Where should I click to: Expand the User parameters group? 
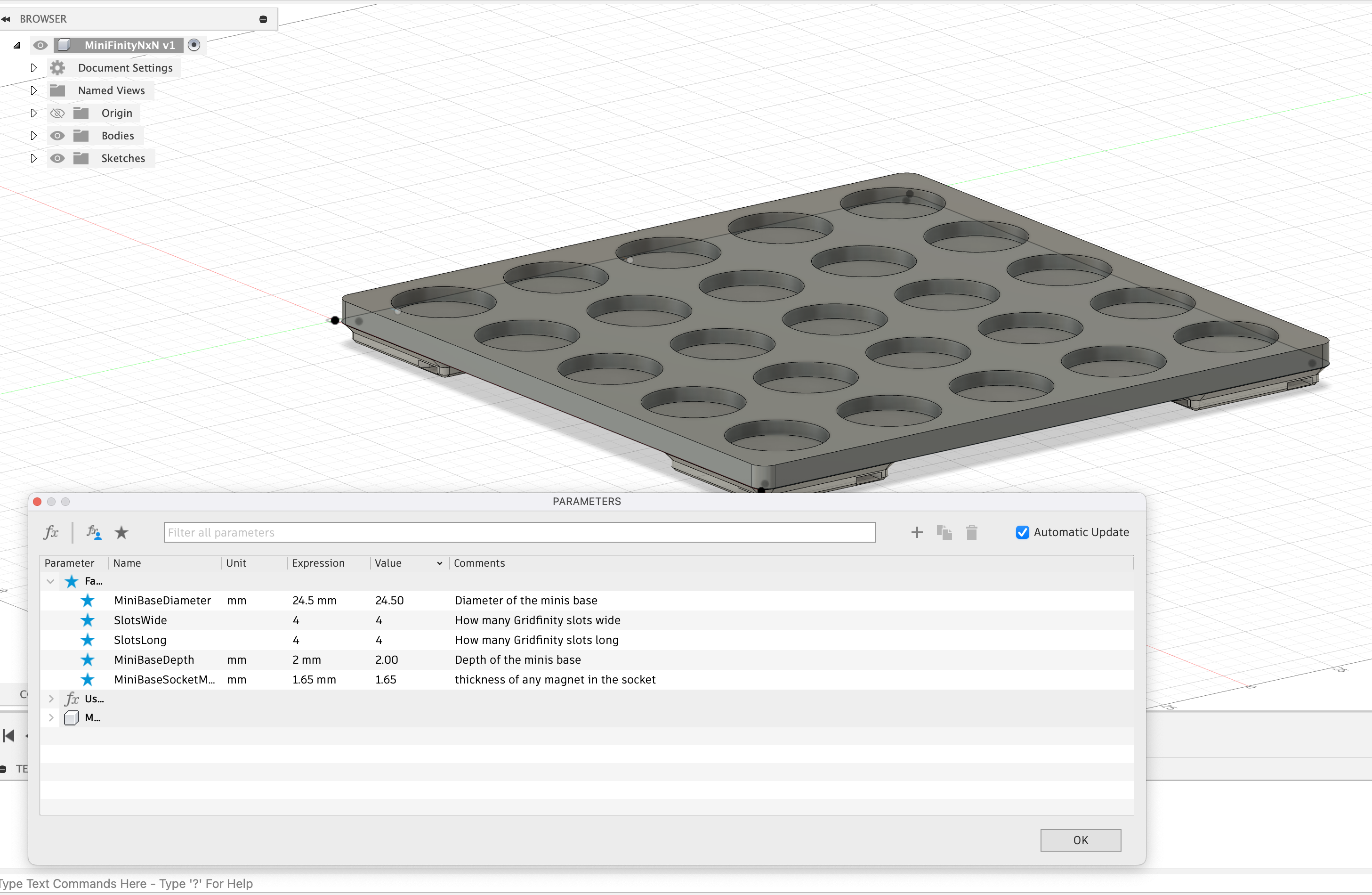click(x=51, y=699)
